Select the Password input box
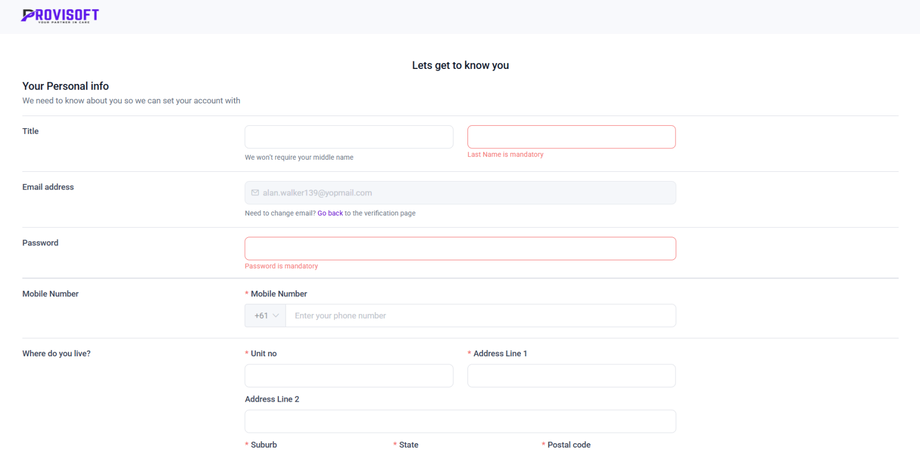This screenshot has height=450, width=920. [460, 248]
